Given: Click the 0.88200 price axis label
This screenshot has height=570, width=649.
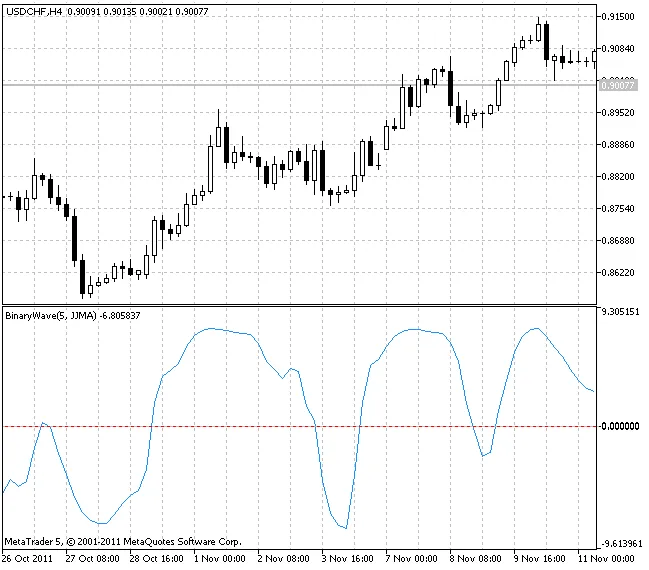Looking at the screenshot, I should click(x=620, y=177).
